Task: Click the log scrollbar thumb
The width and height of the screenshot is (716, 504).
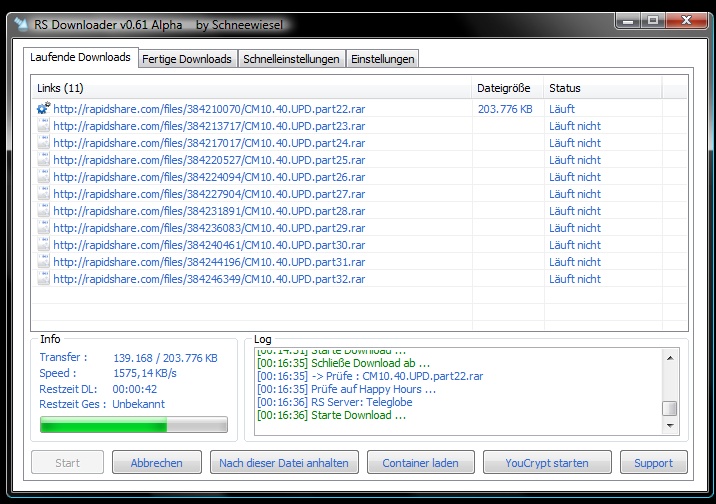Action: coord(670,408)
